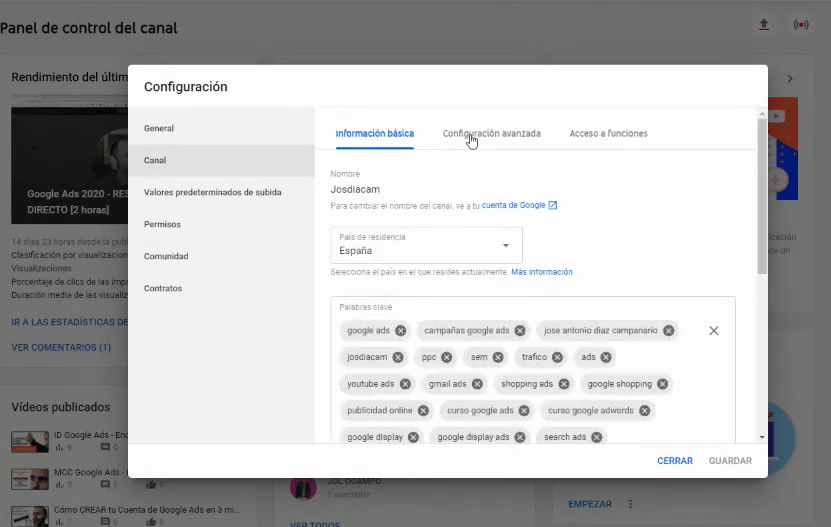Viewport: 831px width, 527px height.
Task: Remove the "trafico" keyword chip
Action: coord(557,357)
